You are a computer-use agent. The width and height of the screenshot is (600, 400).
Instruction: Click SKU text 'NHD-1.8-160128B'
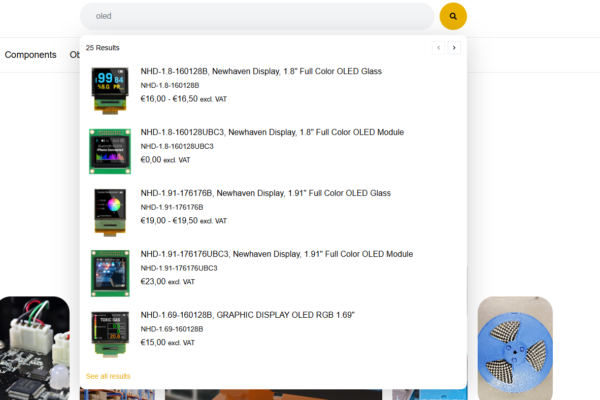170,85
